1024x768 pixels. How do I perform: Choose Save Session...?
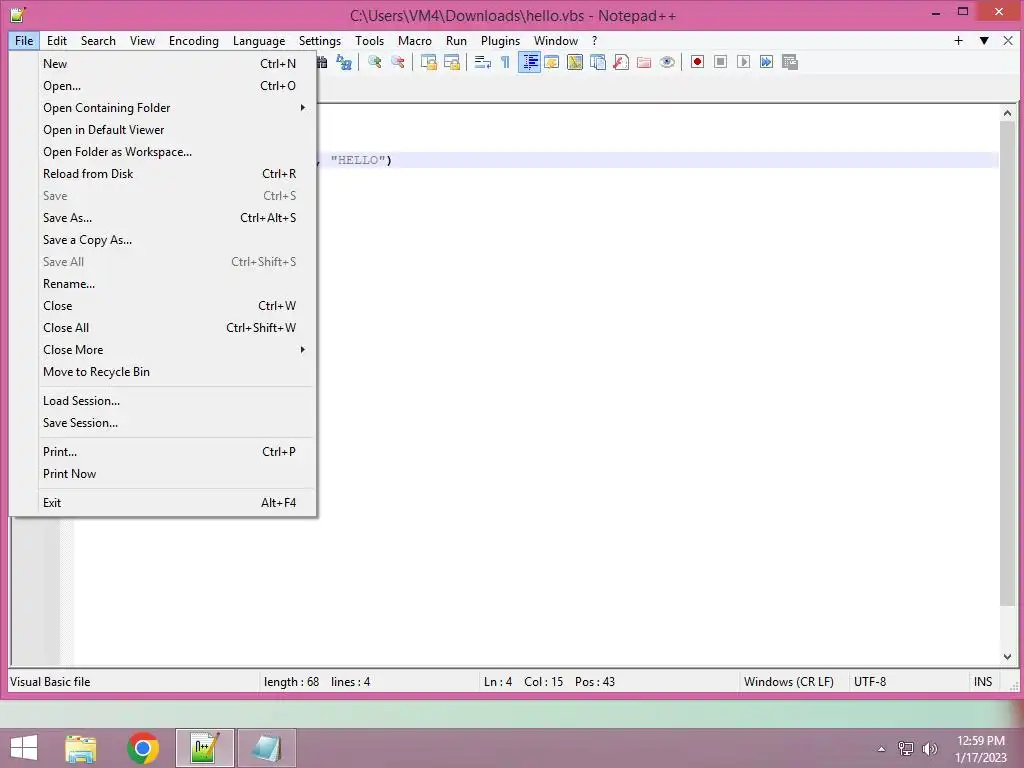(163, 423)
